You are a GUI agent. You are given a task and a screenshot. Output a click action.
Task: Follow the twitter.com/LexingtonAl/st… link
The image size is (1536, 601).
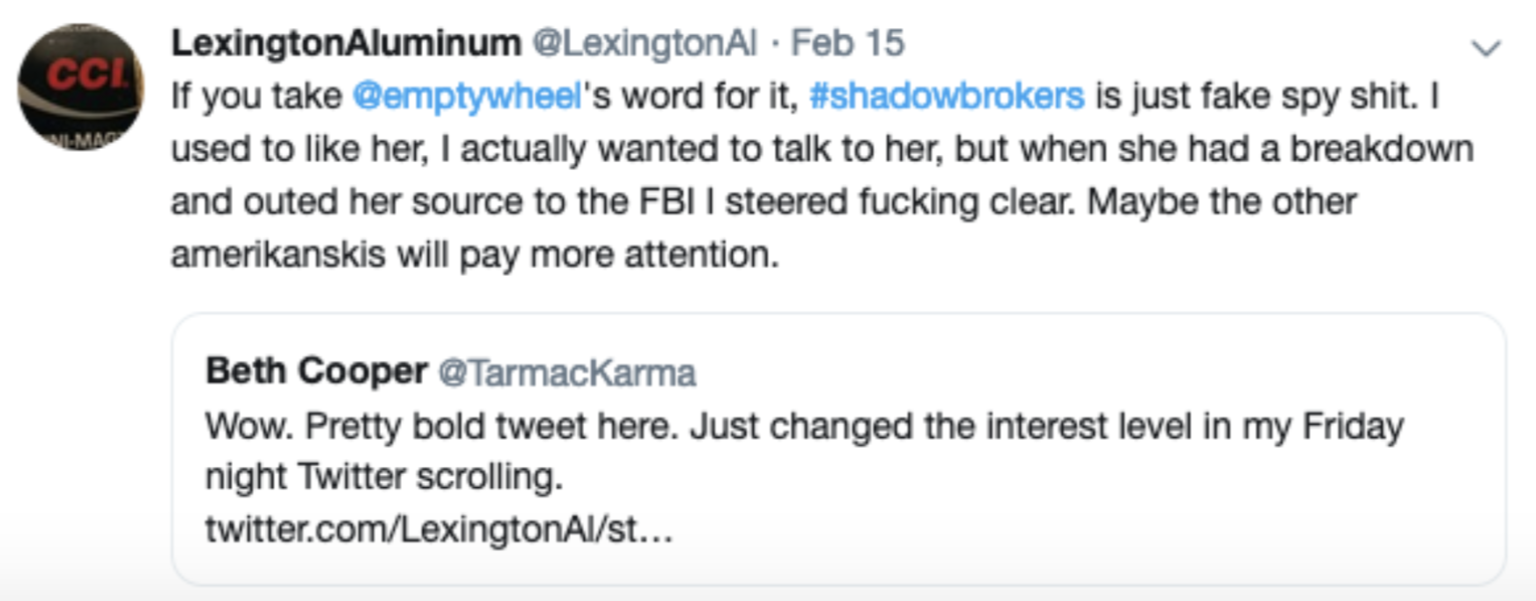pyautogui.click(x=439, y=529)
